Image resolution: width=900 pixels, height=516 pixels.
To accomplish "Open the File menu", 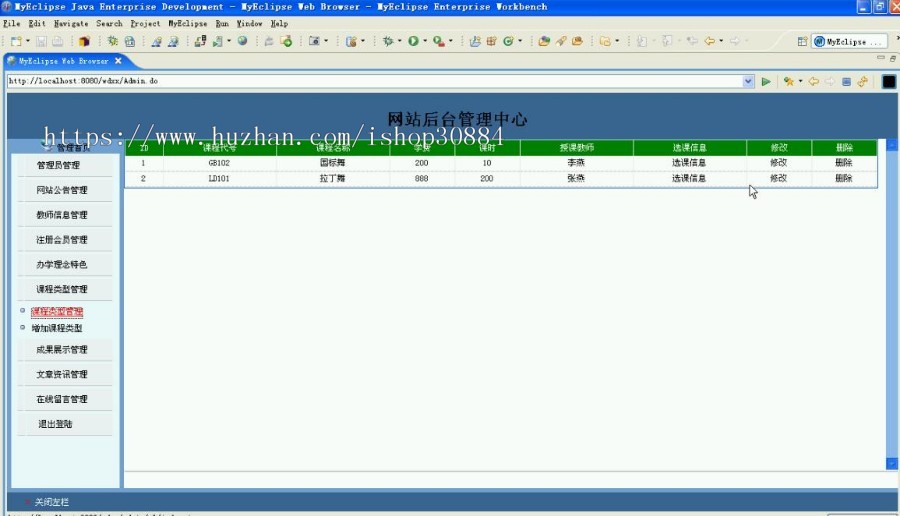I will [11, 24].
